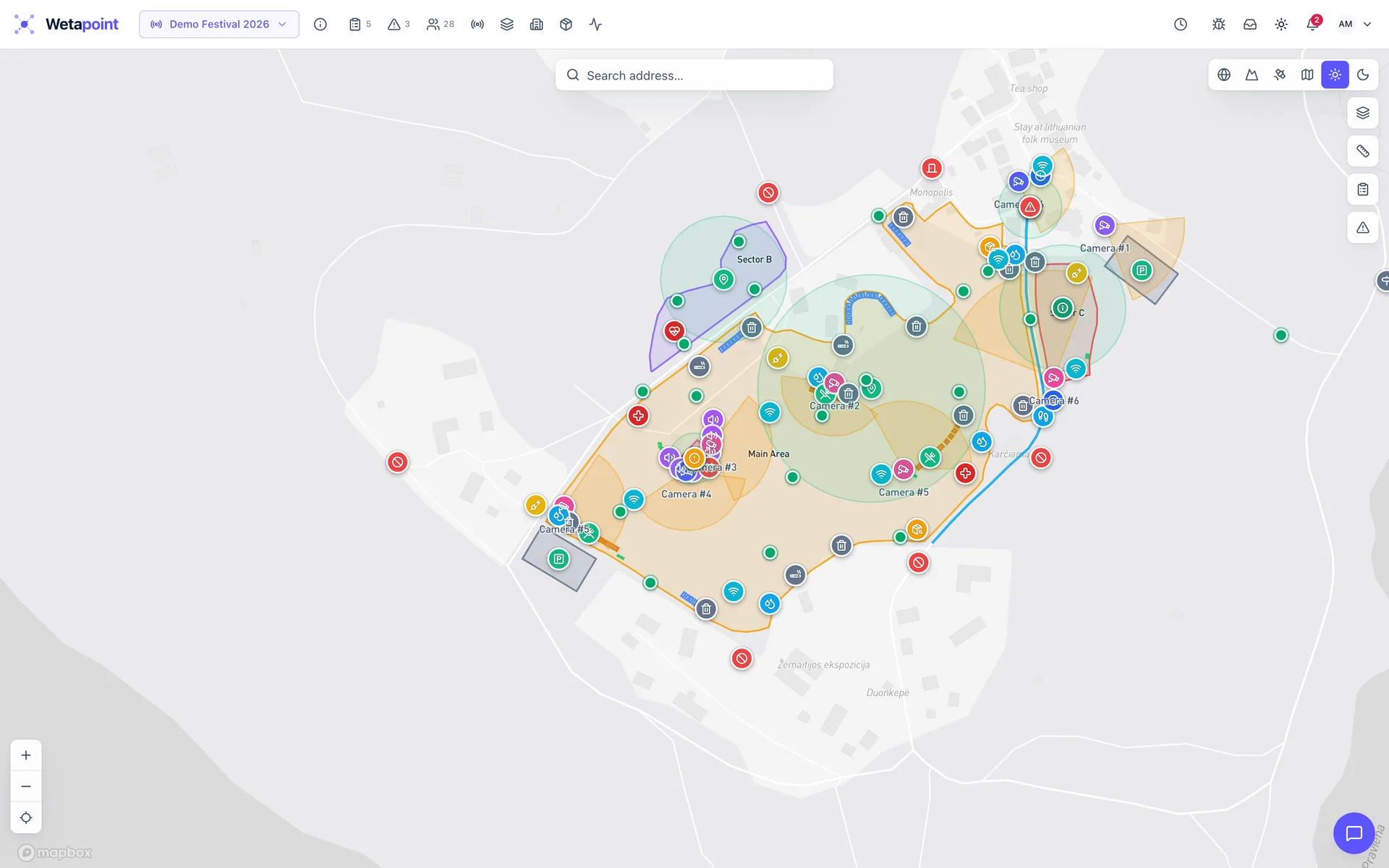The height and width of the screenshot is (868, 1389).
Task: Click the package box icon in top bar
Action: coord(566,24)
